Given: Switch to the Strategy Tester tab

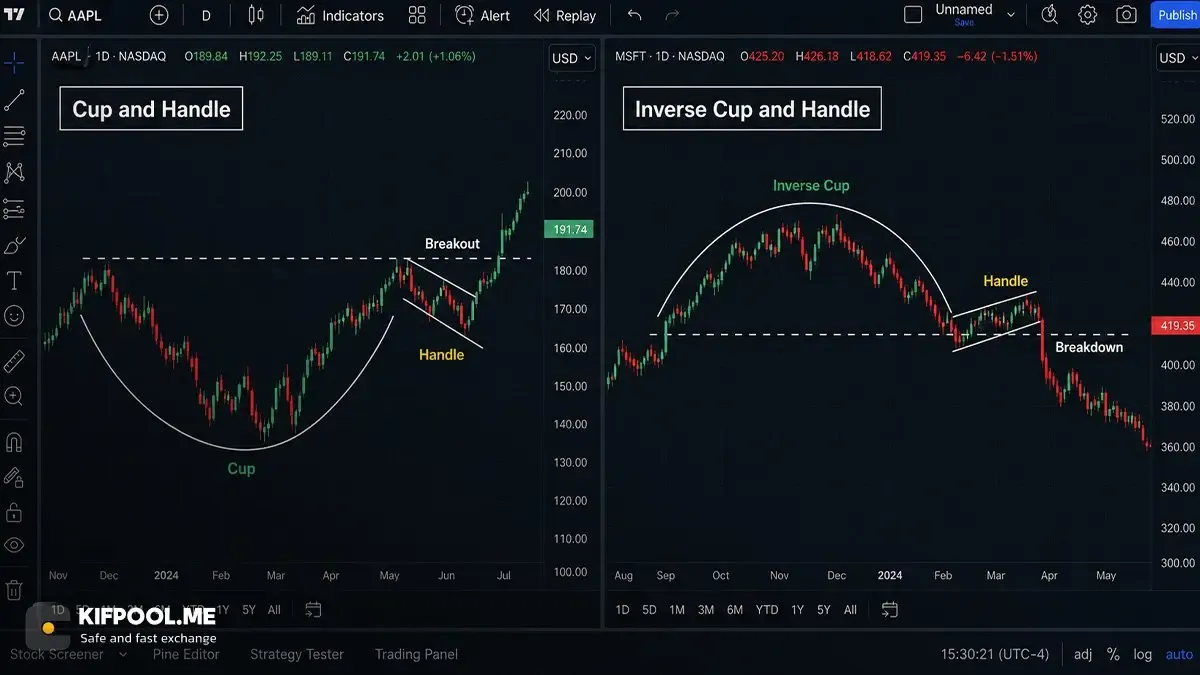Looking at the screenshot, I should pyautogui.click(x=297, y=654).
